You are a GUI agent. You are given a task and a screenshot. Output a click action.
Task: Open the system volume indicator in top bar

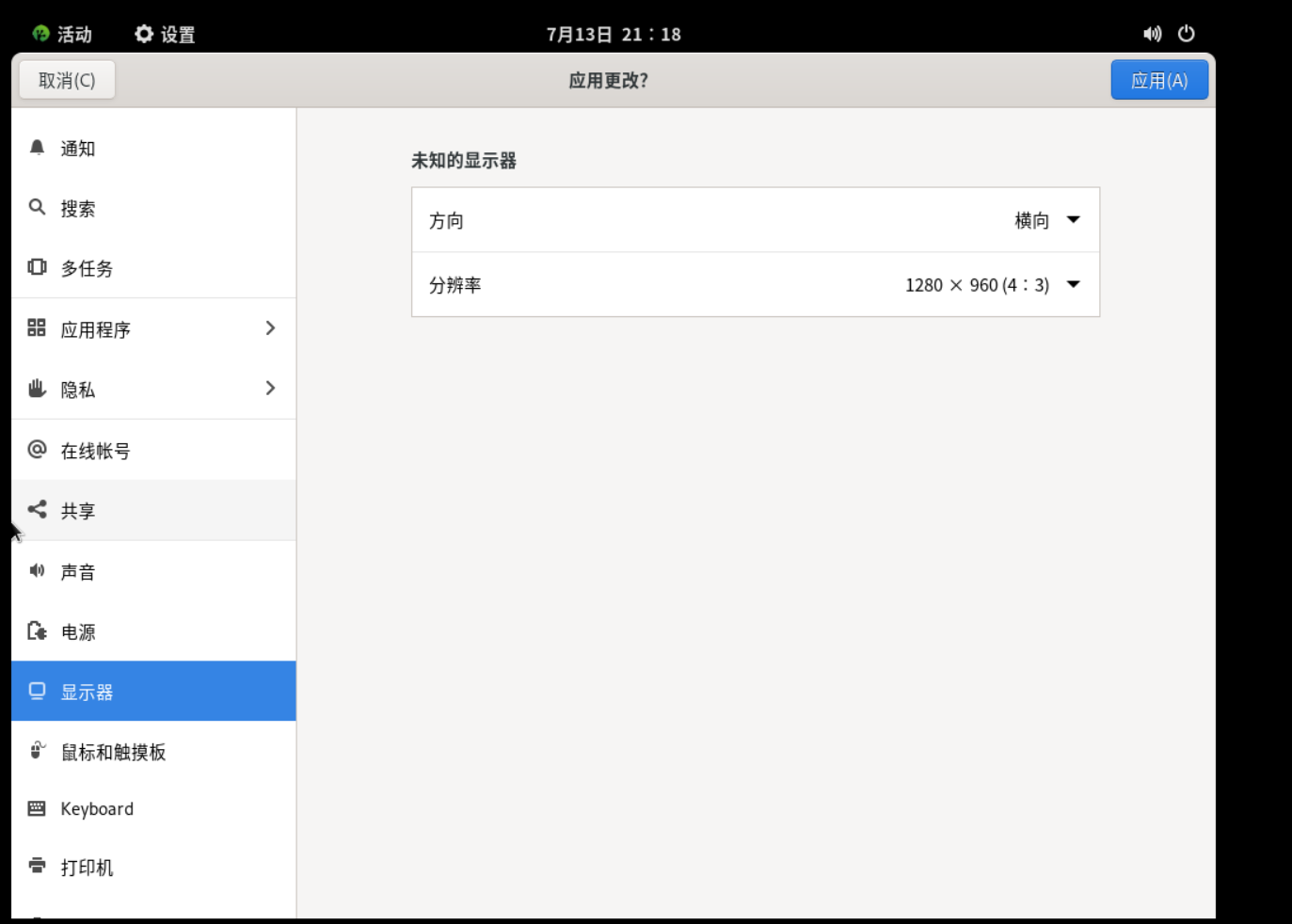coord(1152,34)
